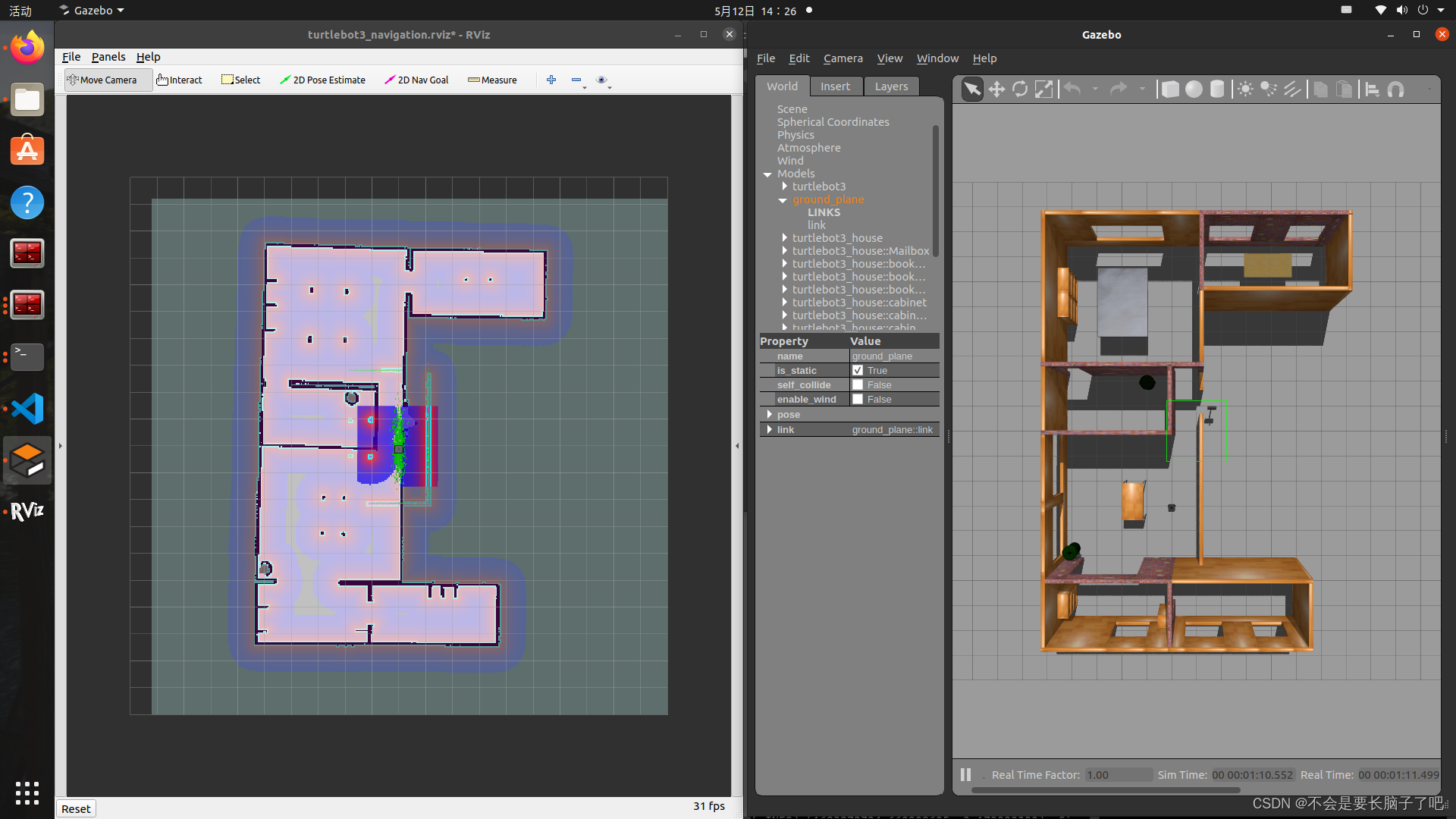The width and height of the screenshot is (1456, 819).
Task: Toggle is_static checkbox for ground_plane
Action: tap(857, 370)
